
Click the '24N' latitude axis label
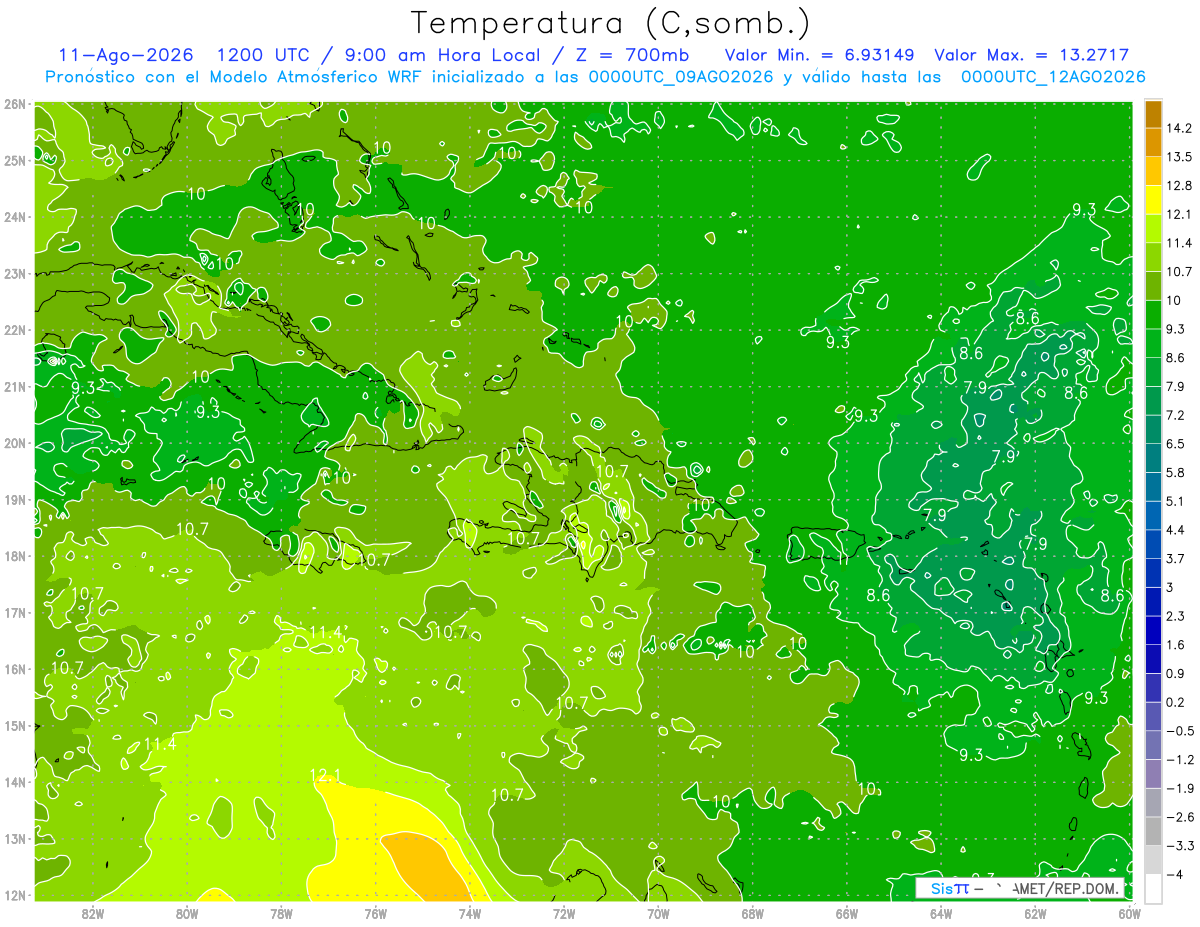point(14,217)
